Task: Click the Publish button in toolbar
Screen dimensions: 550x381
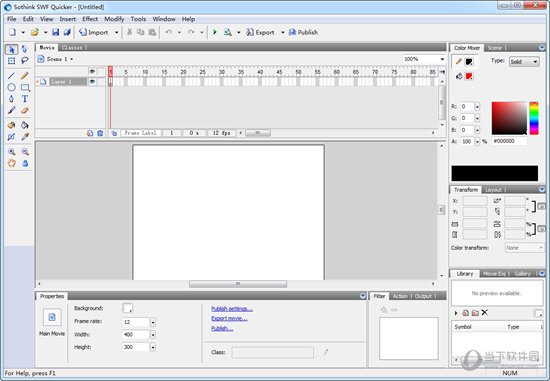Action: (x=303, y=32)
